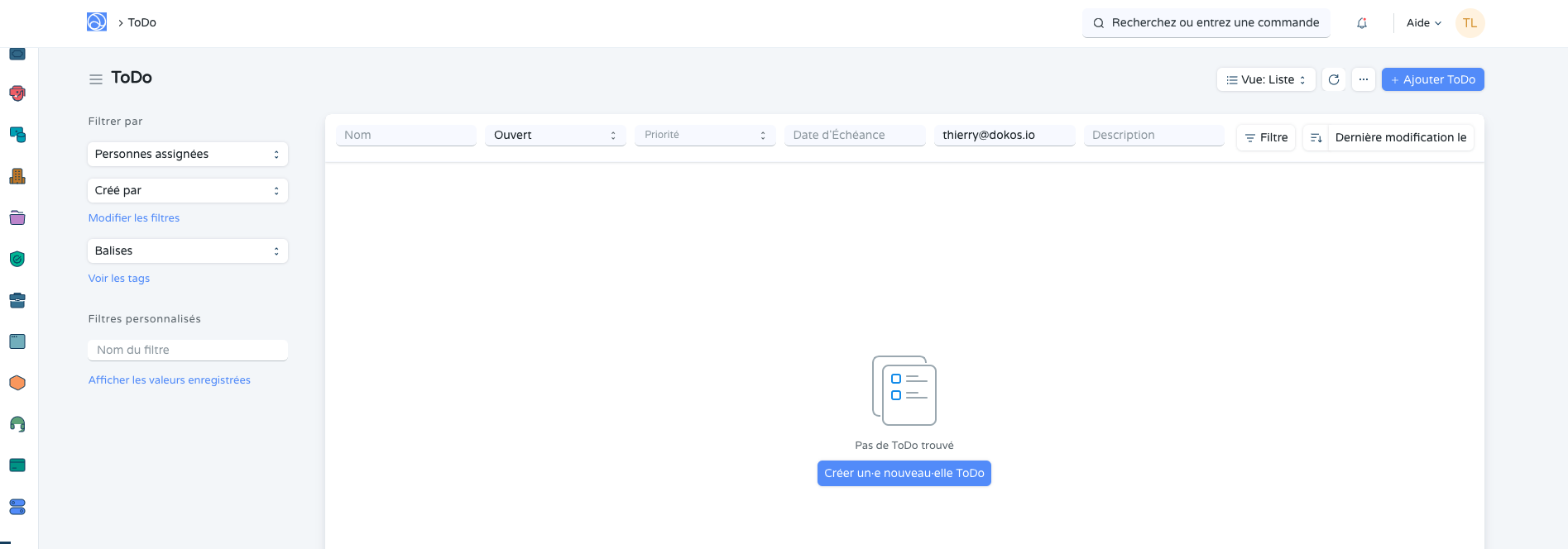Screen dimensions: 1568x549
Task: Click the Ajouter ToDo button
Action: [1432, 79]
